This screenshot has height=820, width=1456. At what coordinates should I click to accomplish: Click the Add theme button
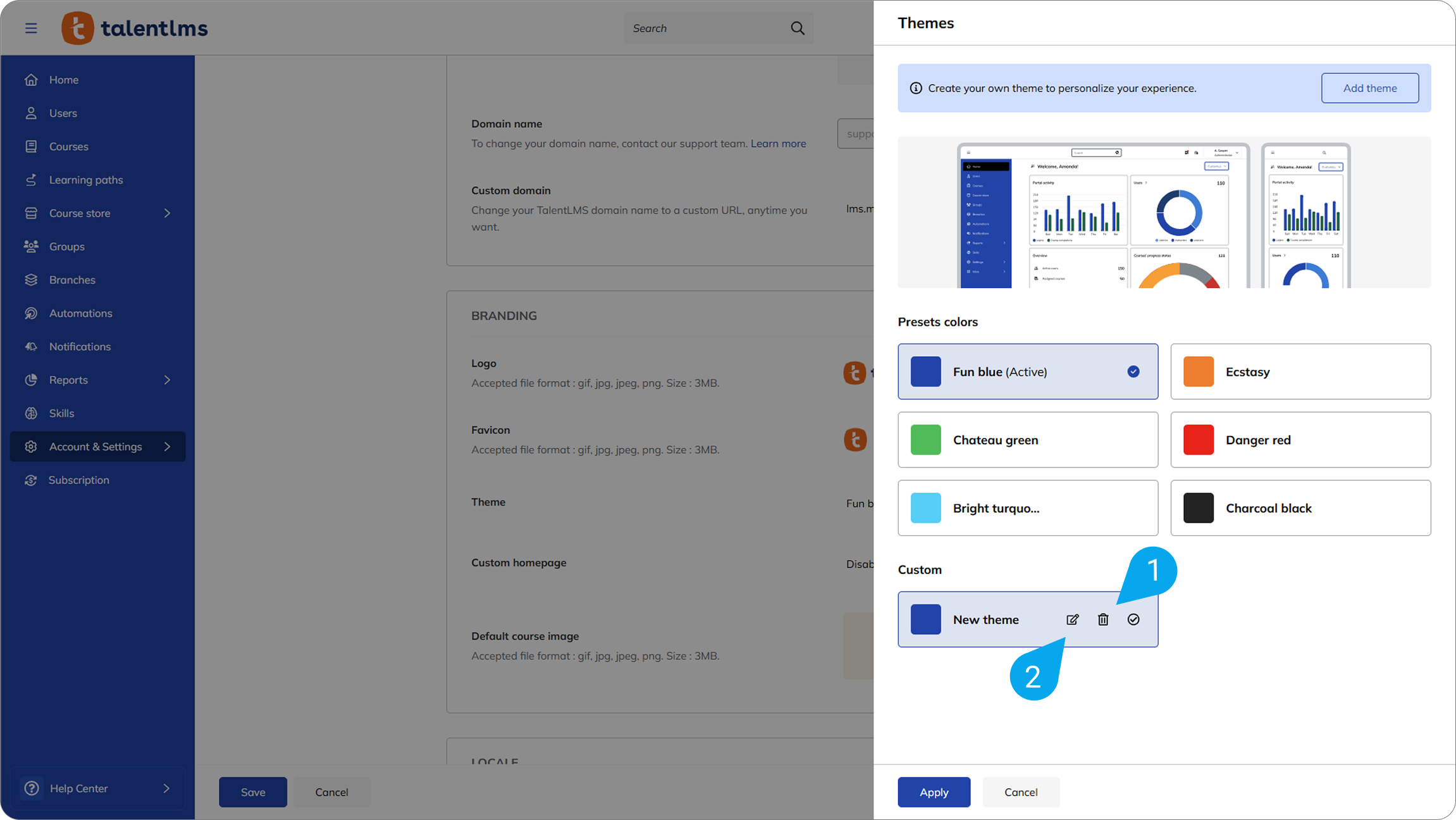(1369, 88)
